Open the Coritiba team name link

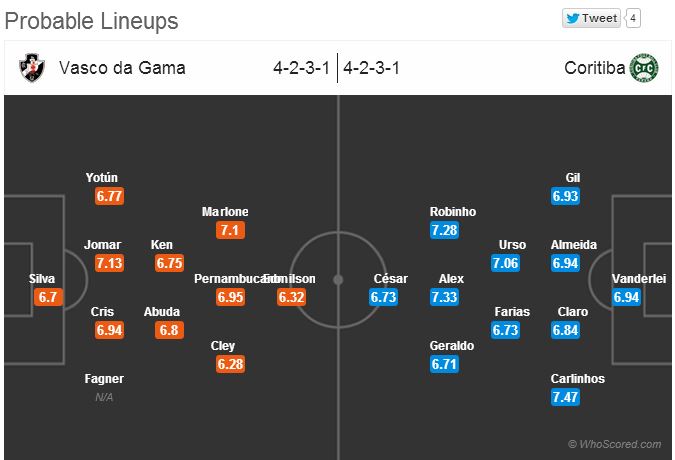594,68
